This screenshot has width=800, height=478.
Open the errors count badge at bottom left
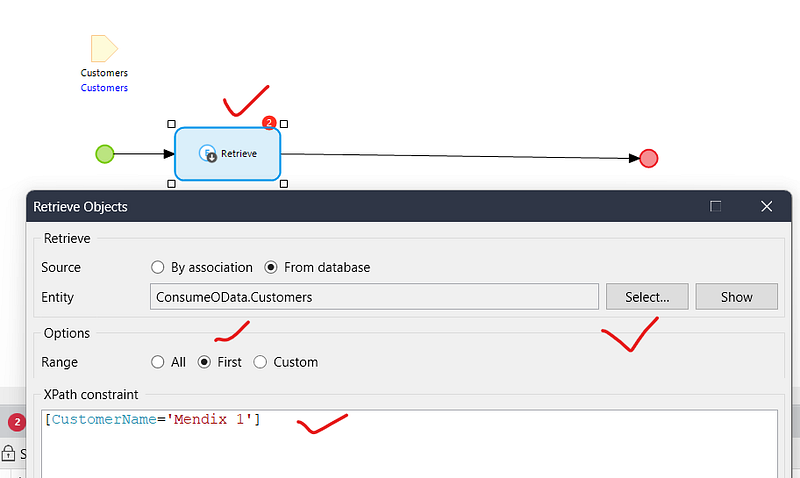16,422
